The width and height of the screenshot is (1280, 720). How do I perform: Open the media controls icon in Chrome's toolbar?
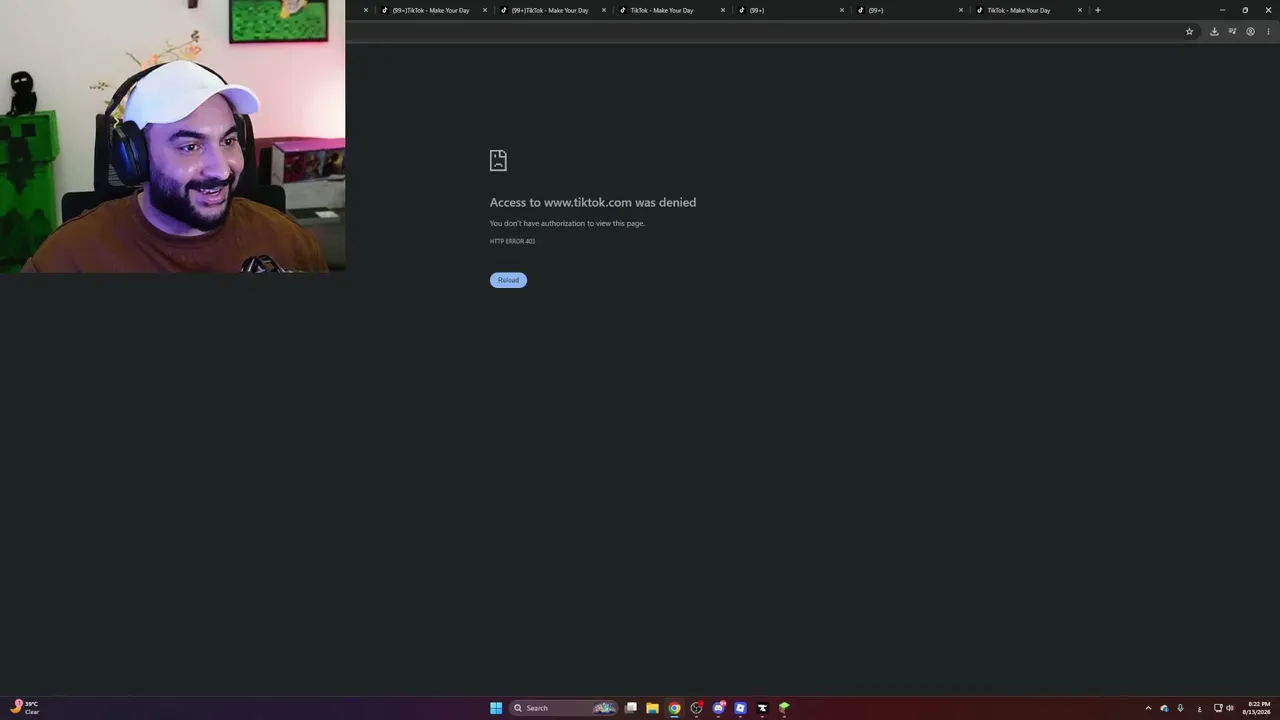pos(1232,32)
